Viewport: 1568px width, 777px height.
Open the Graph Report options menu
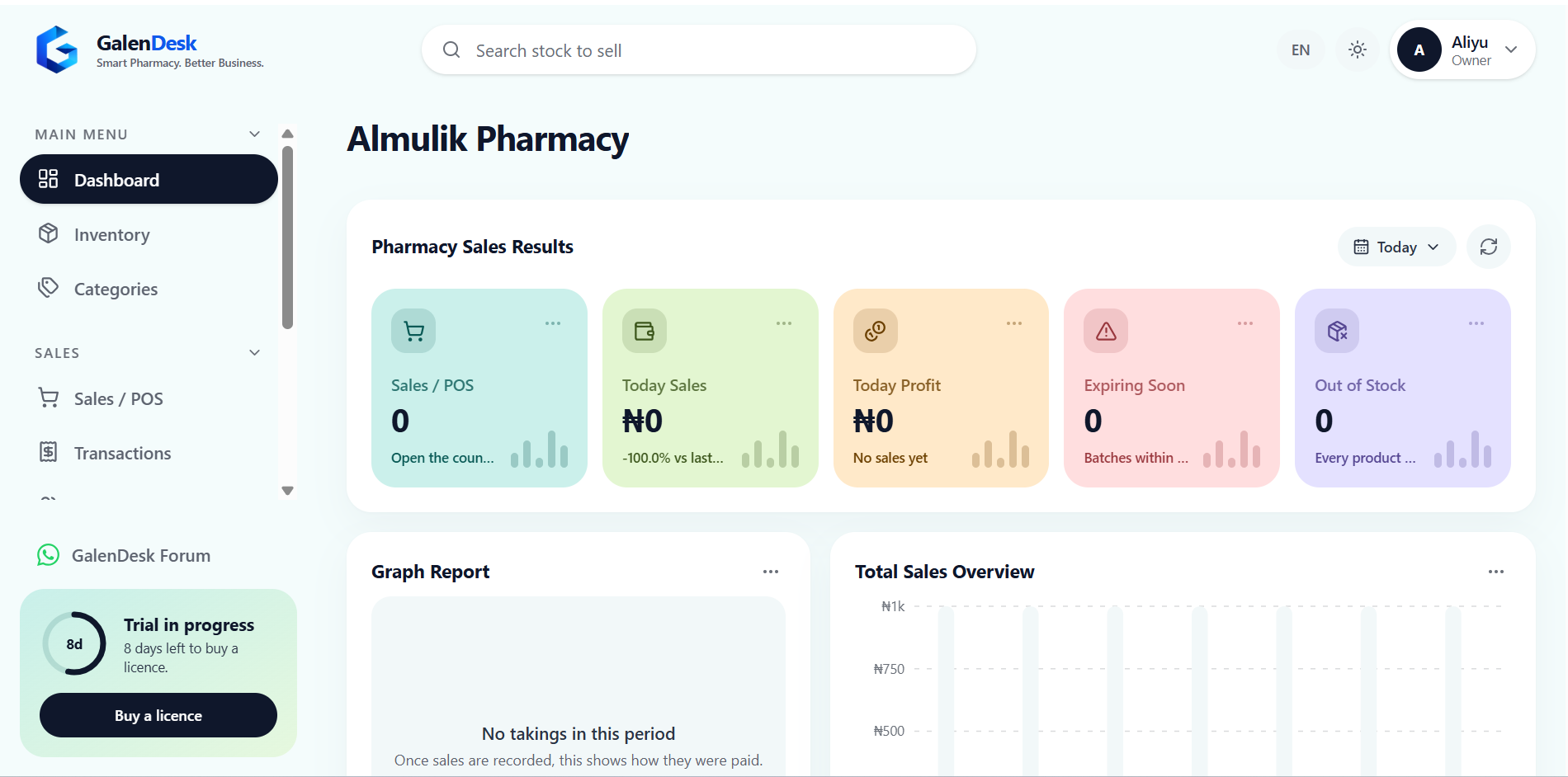pos(771,572)
